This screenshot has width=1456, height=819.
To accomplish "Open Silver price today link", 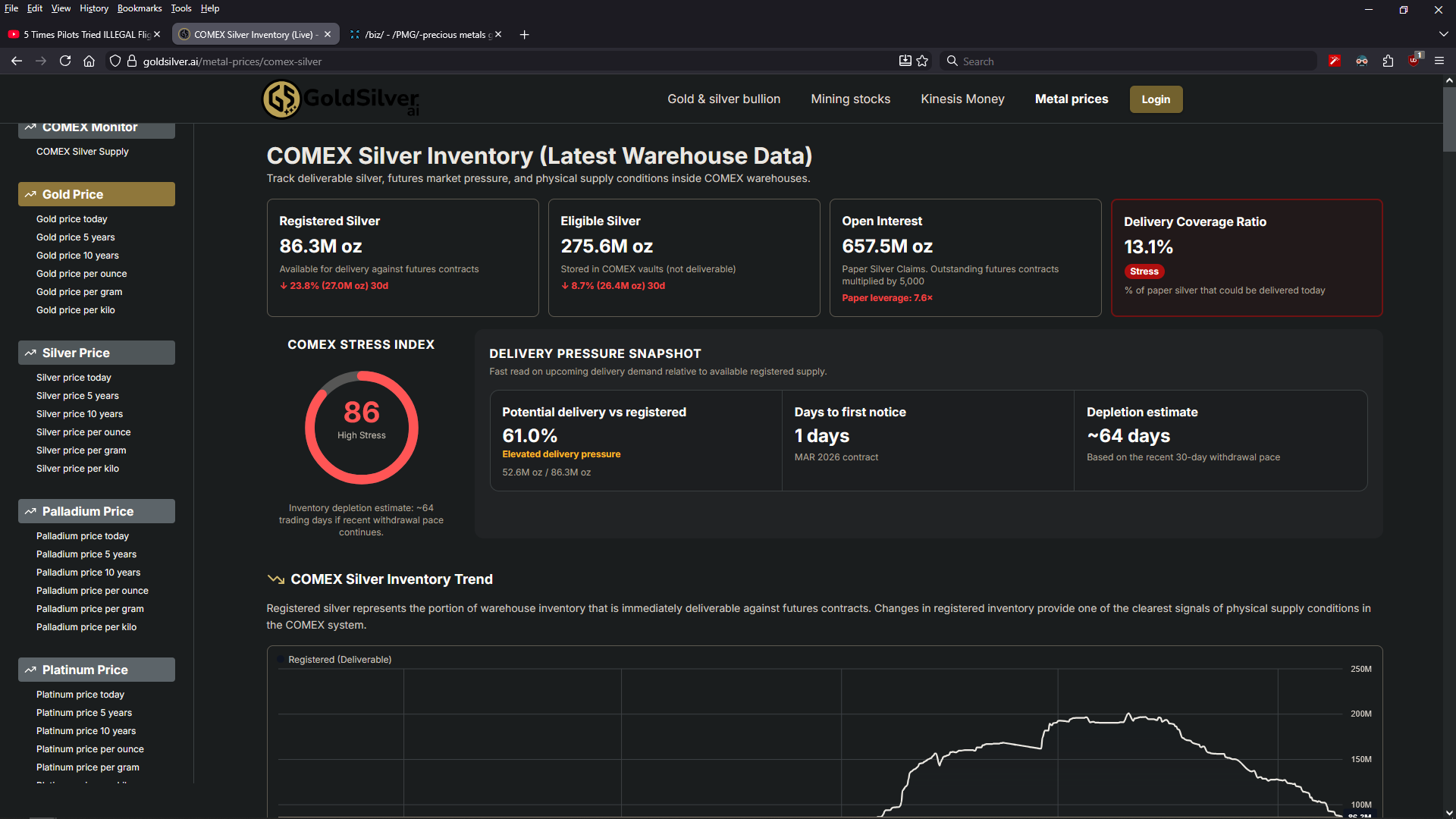I will [74, 378].
